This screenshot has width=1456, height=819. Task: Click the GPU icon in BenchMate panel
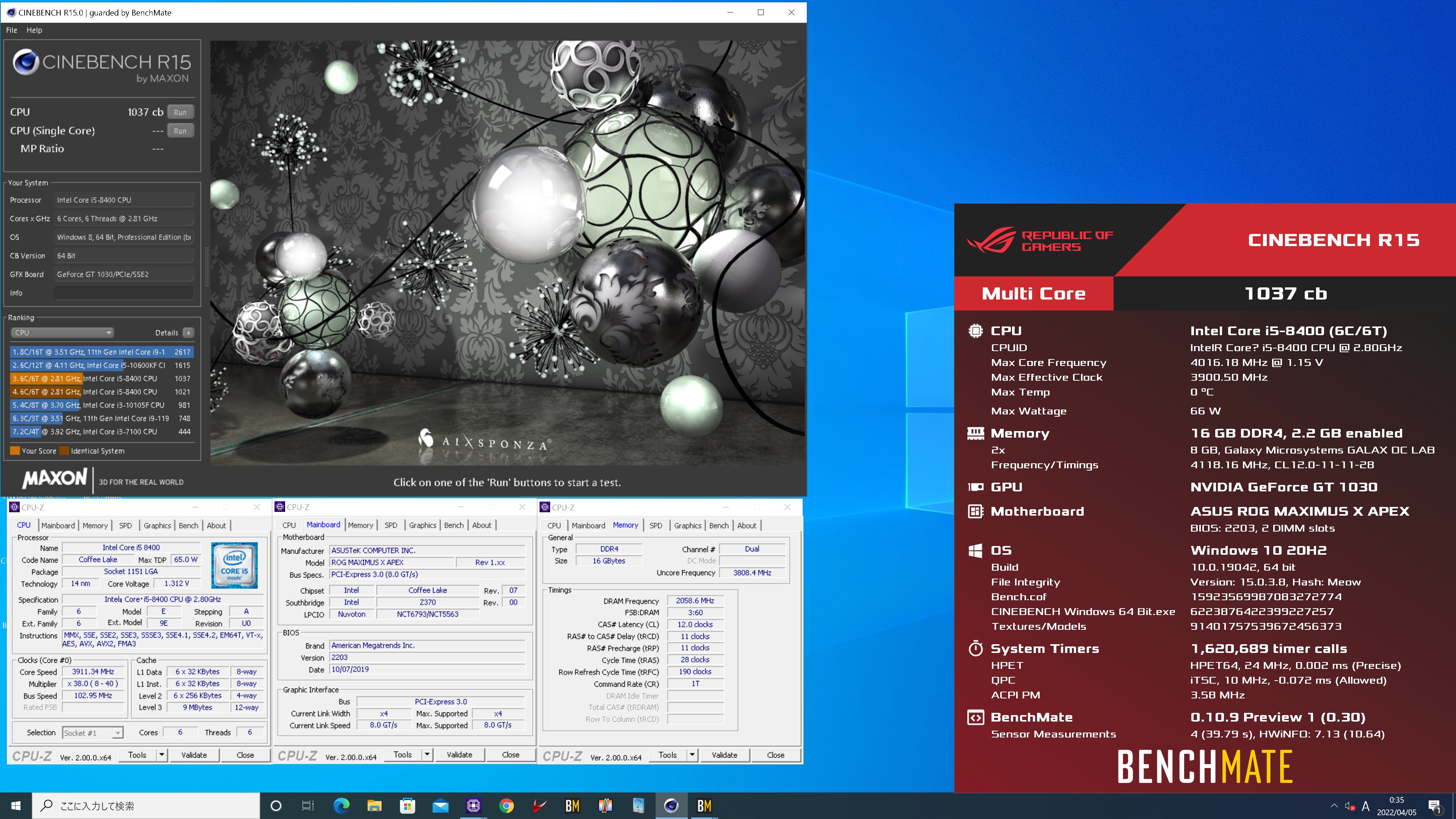(976, 486)
